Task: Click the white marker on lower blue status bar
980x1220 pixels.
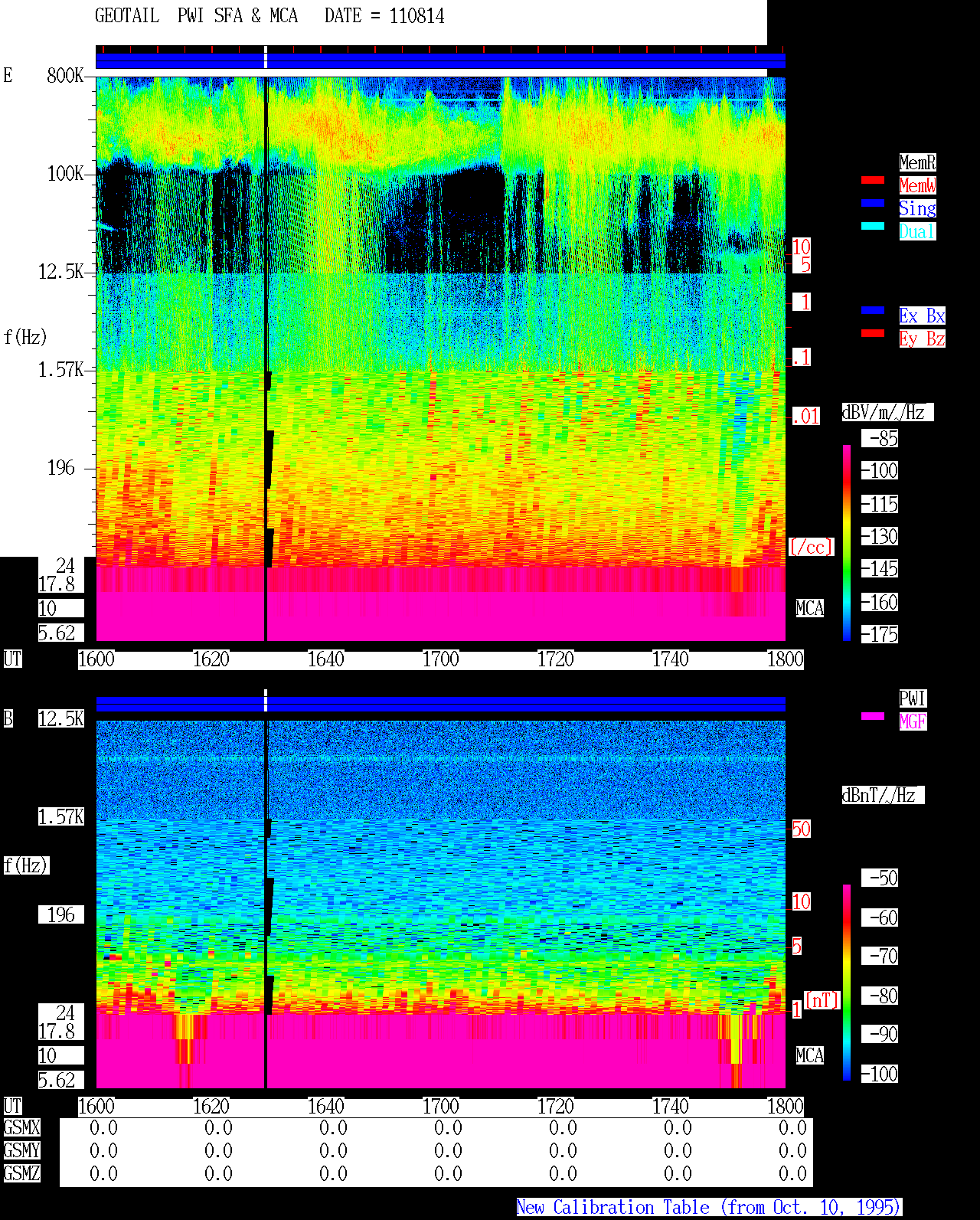Action: click(x=266, y=701)
